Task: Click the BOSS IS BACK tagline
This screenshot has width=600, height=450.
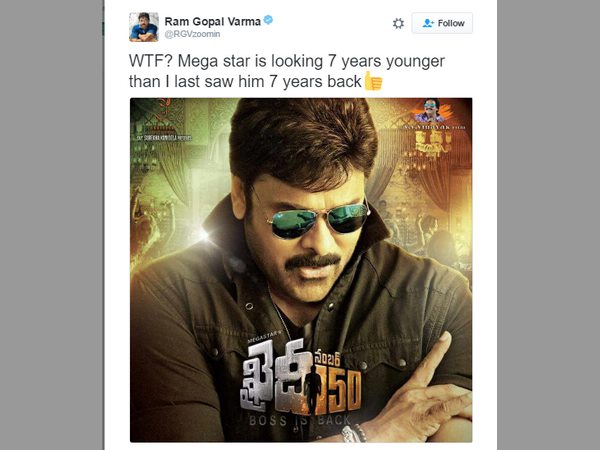Action: click(x=300, y=420)
